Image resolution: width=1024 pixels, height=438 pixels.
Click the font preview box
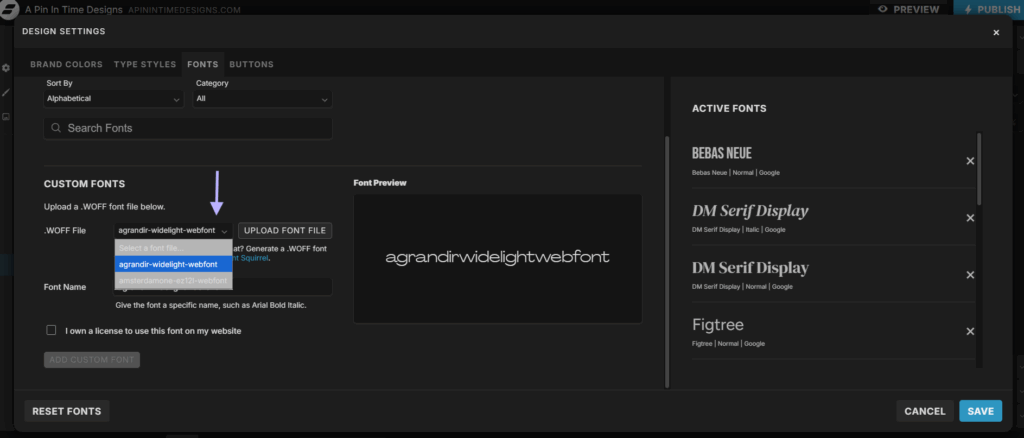(498, 258)
